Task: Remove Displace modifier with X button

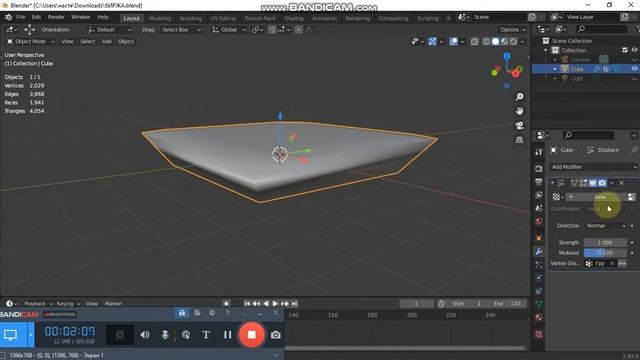Action: (621, 183)
